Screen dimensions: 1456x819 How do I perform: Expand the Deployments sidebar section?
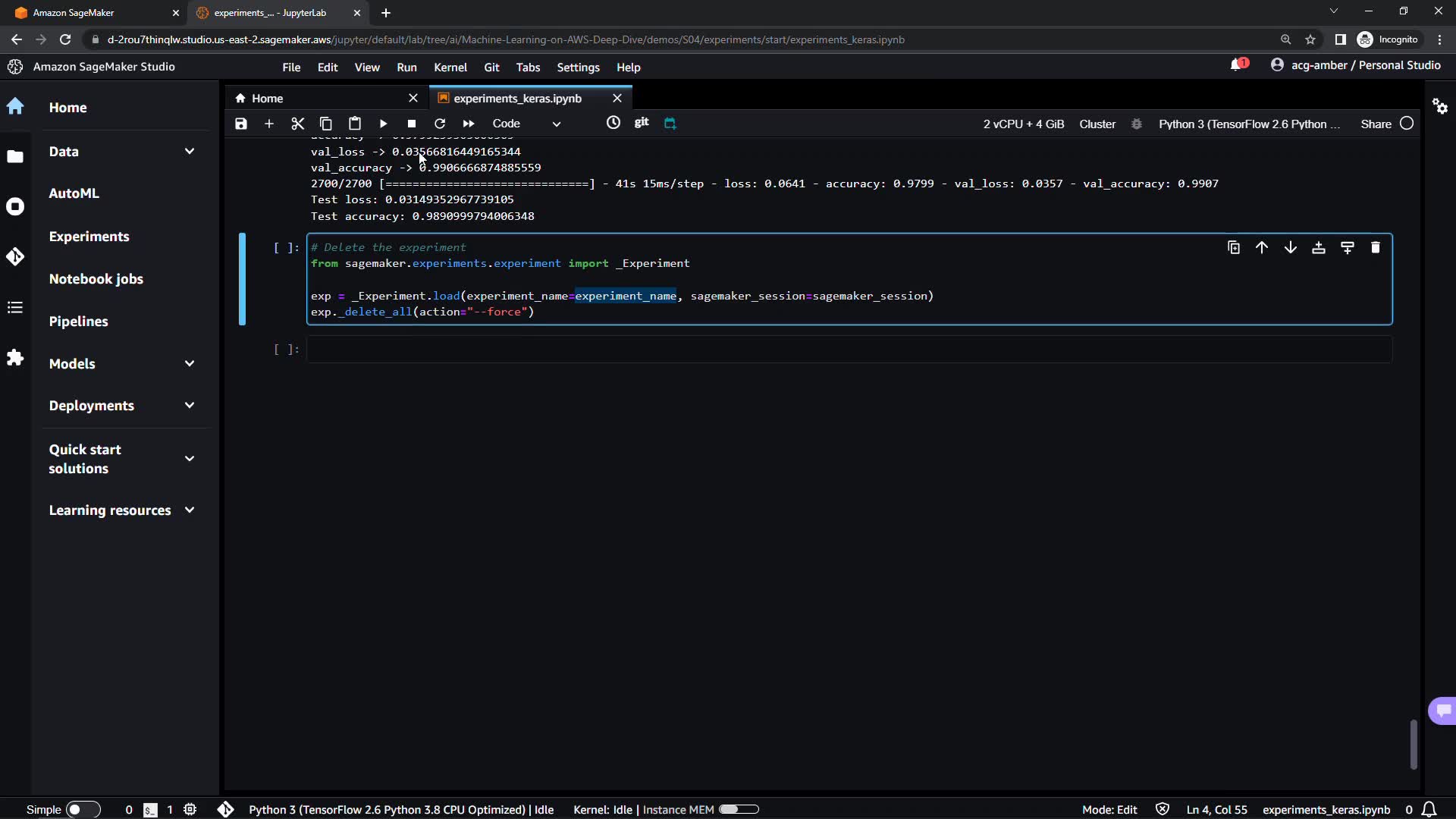190,406
